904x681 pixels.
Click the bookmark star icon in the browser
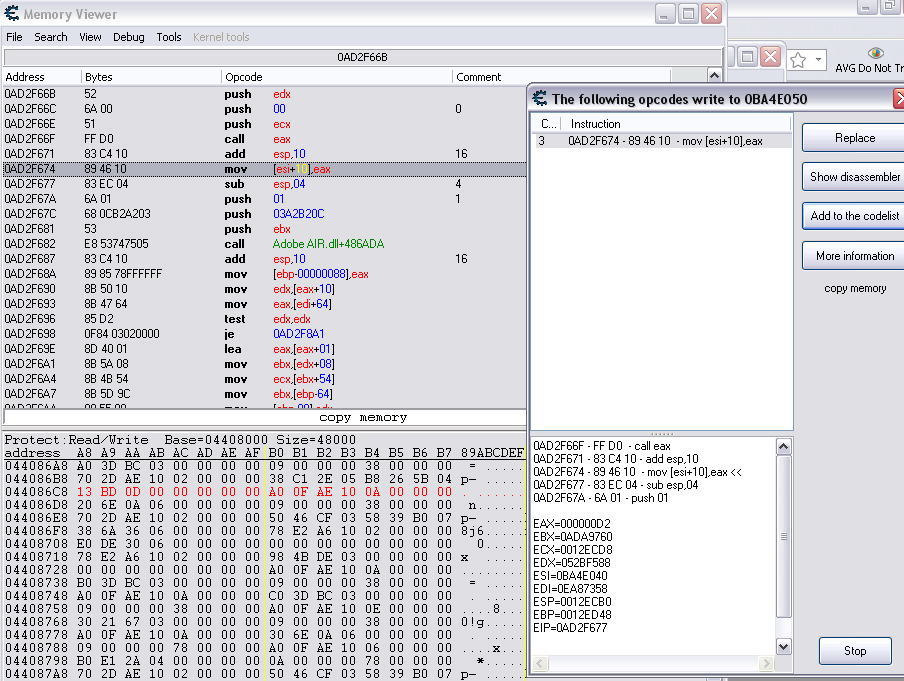pos(798,60)
